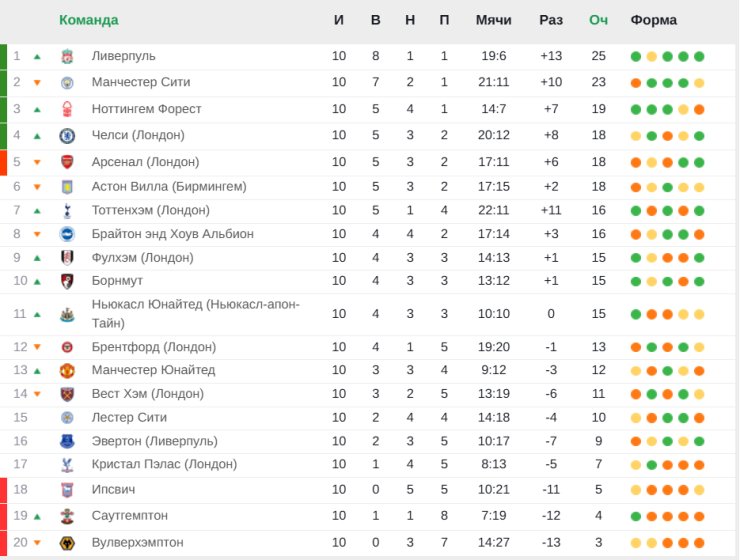
Task: Click the Tottenham crest icon
Action: click(x=67, y=210)
